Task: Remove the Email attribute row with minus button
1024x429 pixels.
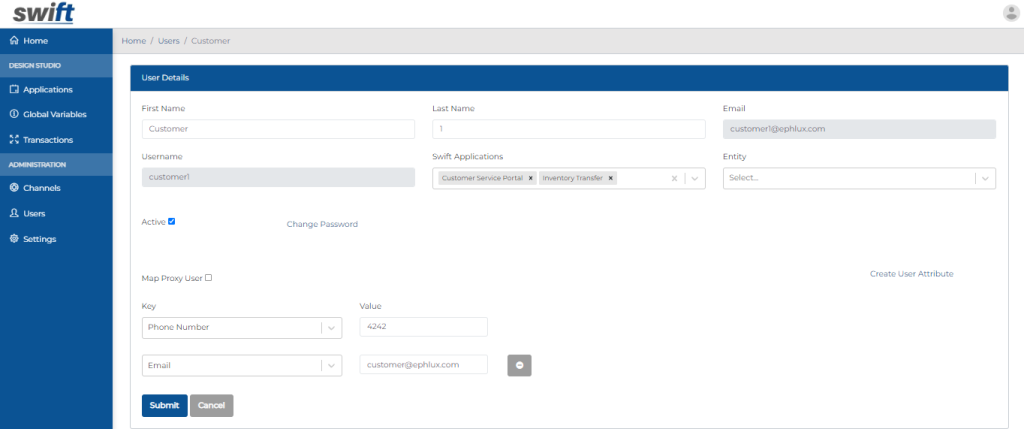Action: pos(519,365)
